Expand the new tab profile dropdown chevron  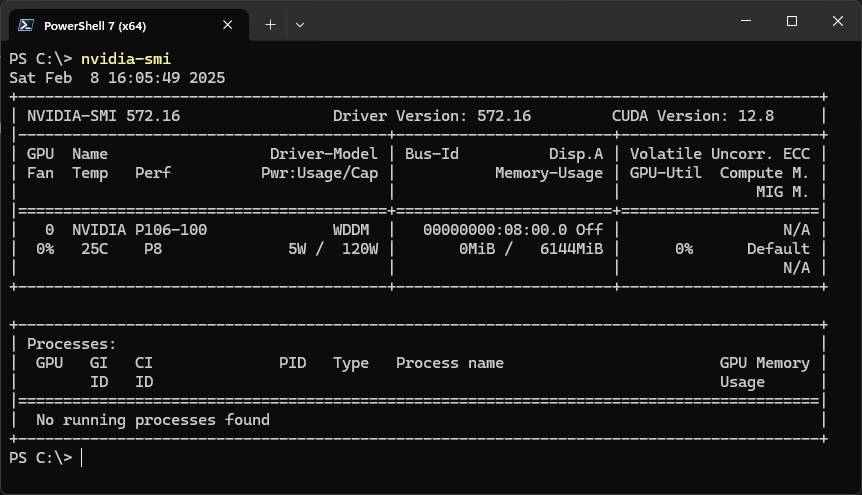300,25
